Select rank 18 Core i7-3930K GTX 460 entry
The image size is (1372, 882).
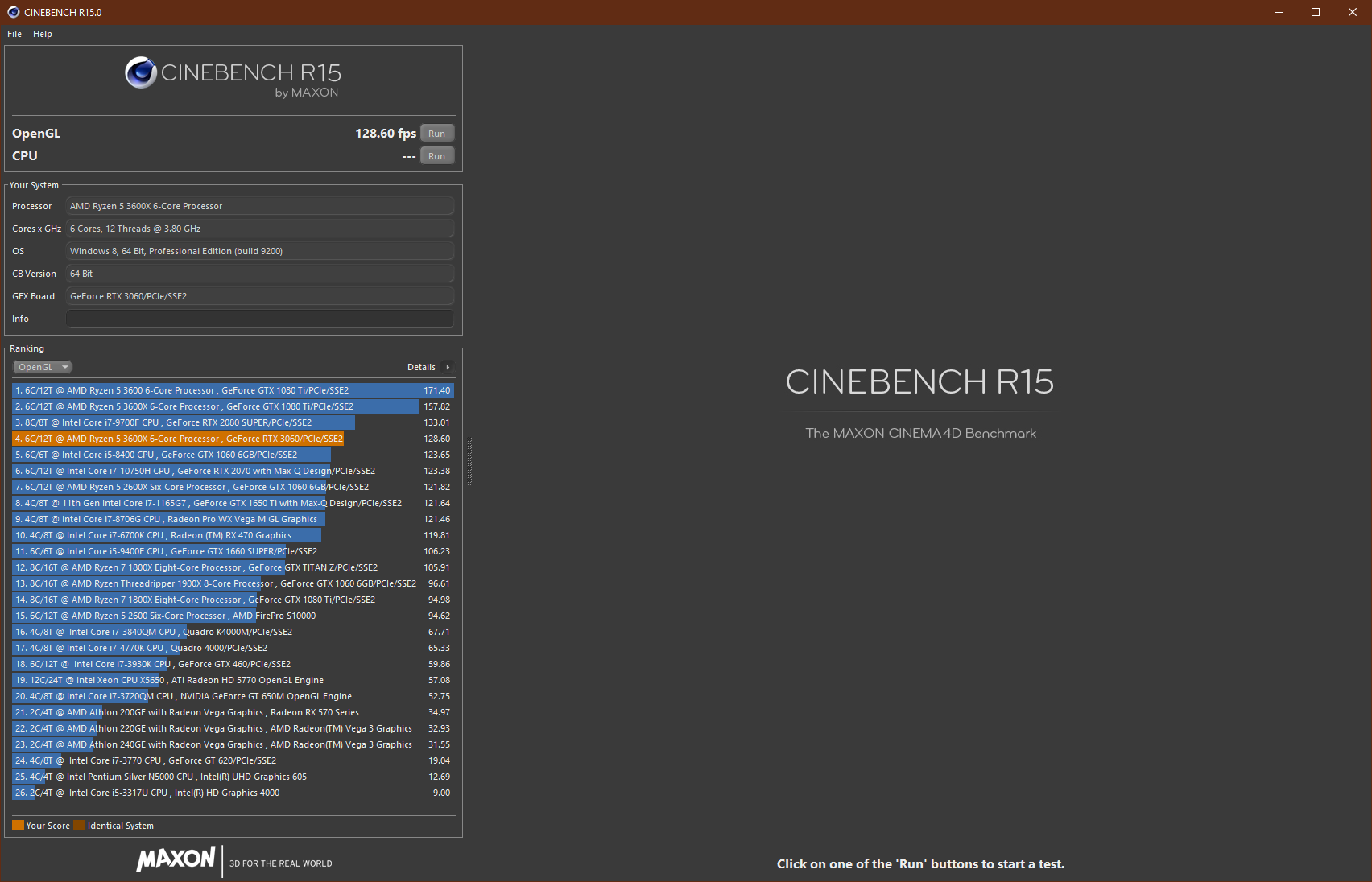pos(233,664)
